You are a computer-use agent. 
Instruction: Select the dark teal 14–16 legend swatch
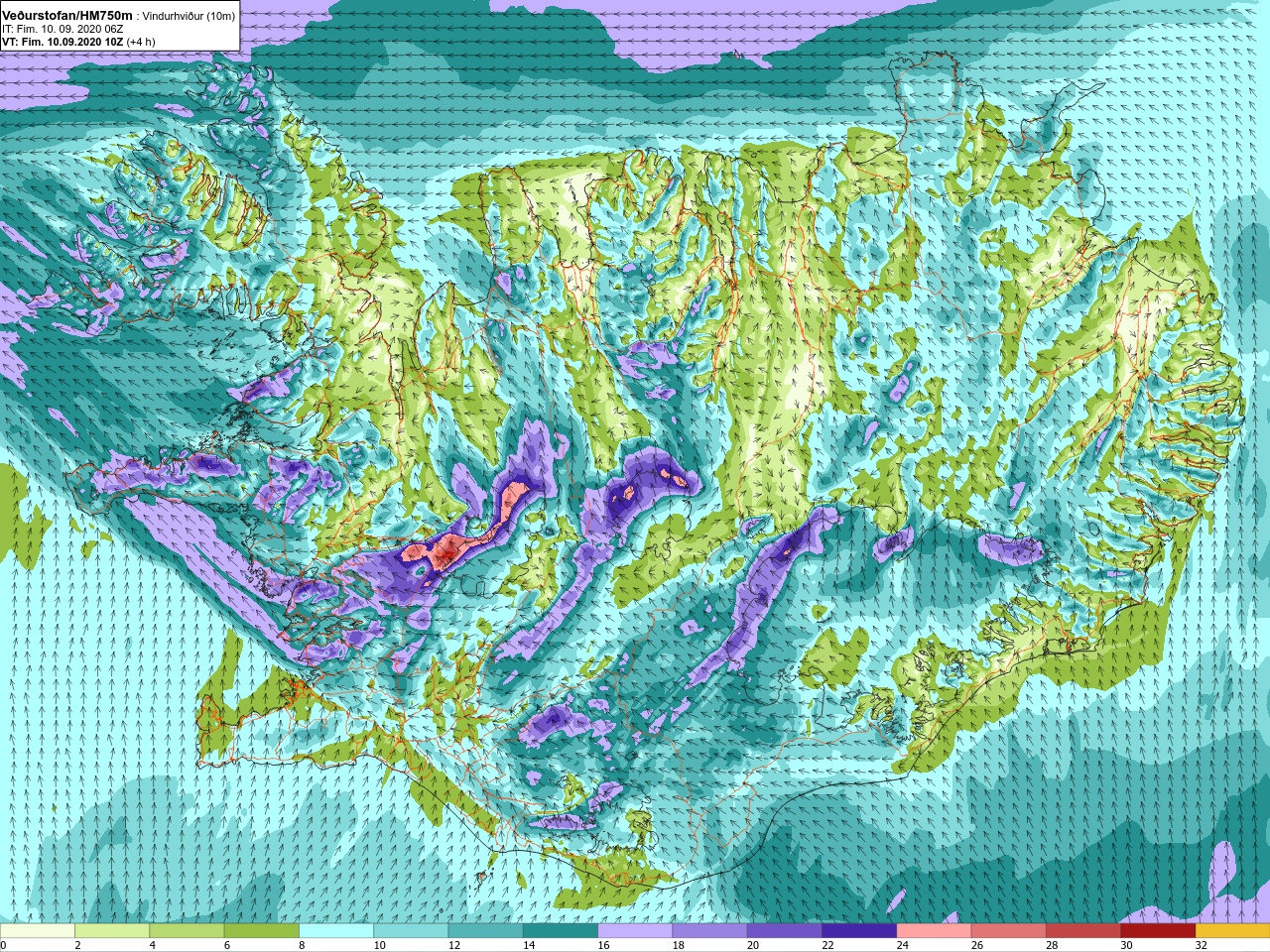tap(561, 931)
